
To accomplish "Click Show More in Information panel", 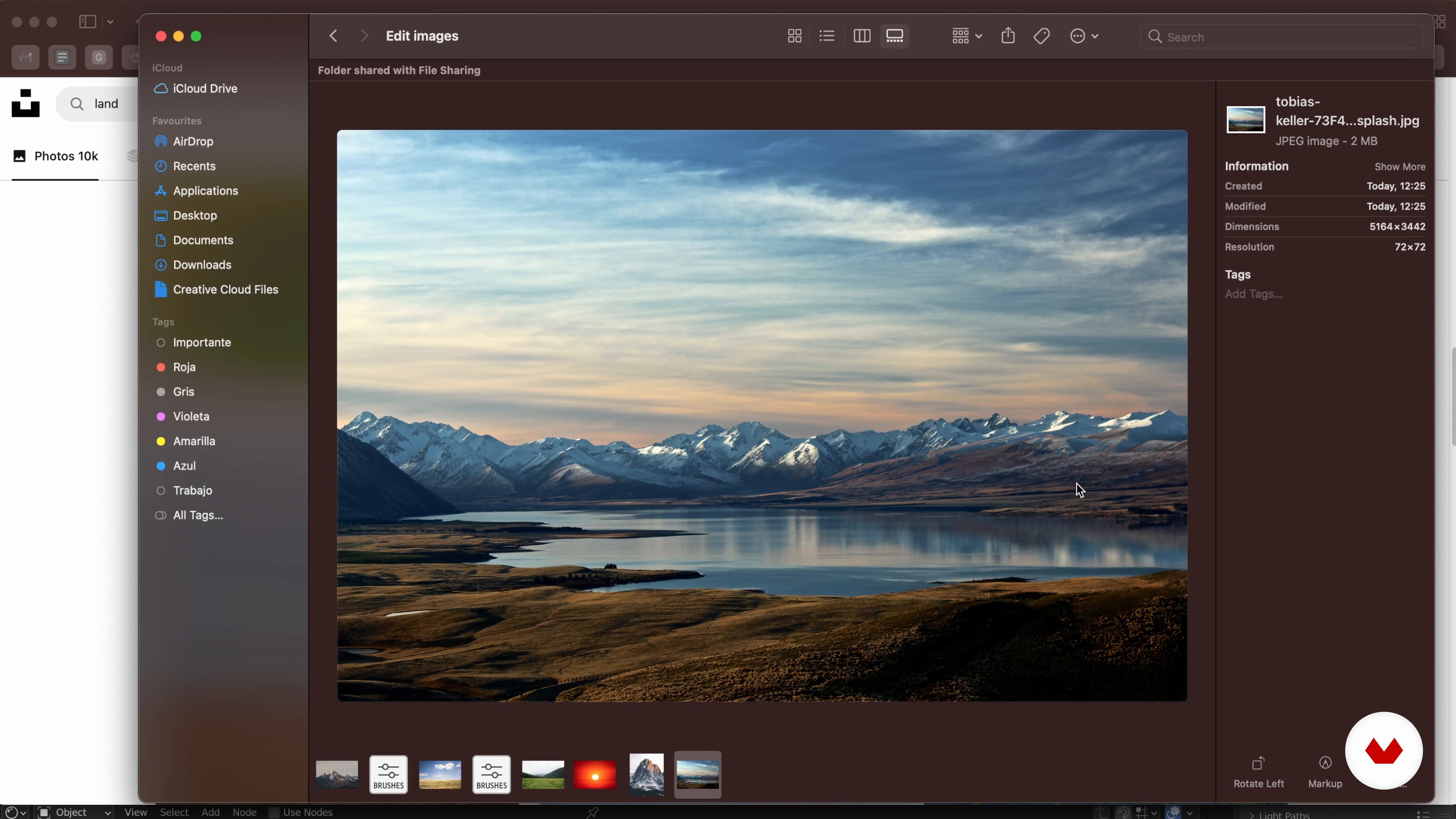I will coord(1400,167).
